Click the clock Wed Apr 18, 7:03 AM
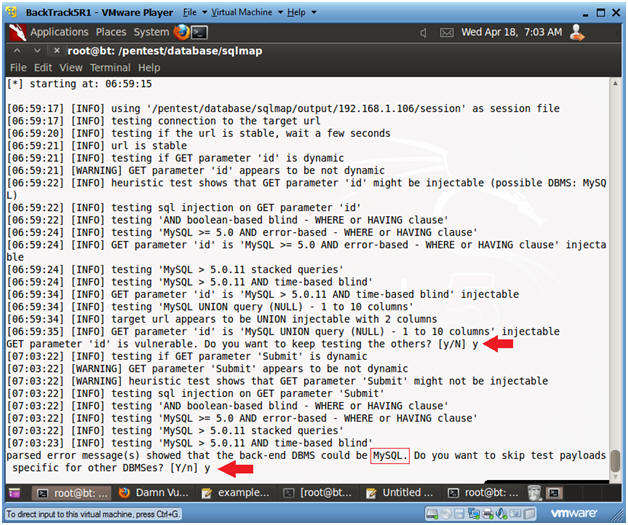This screenshot has width=628, height=525. click(511, 32)
